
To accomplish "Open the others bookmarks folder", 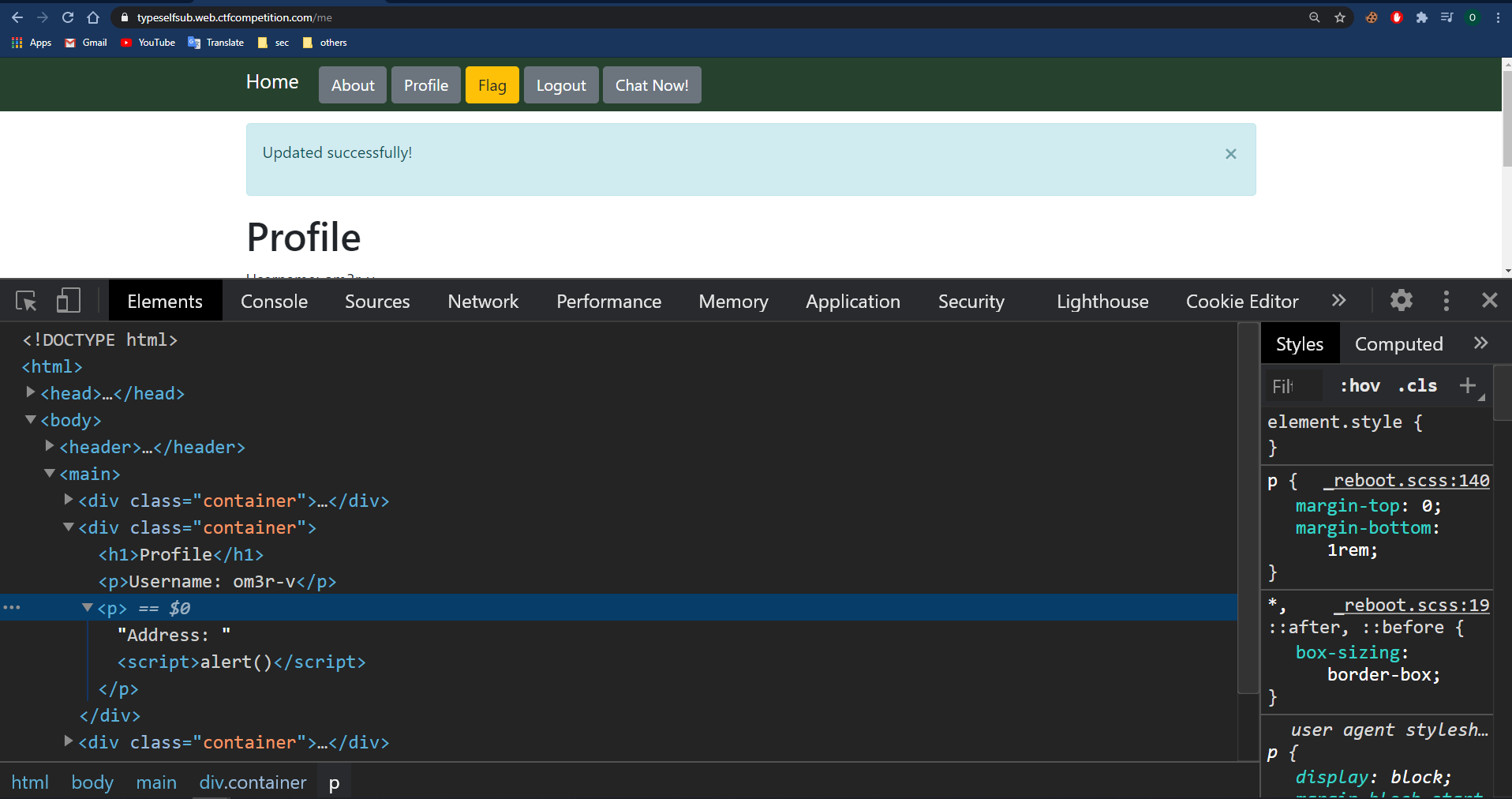I will pos(325,43).
